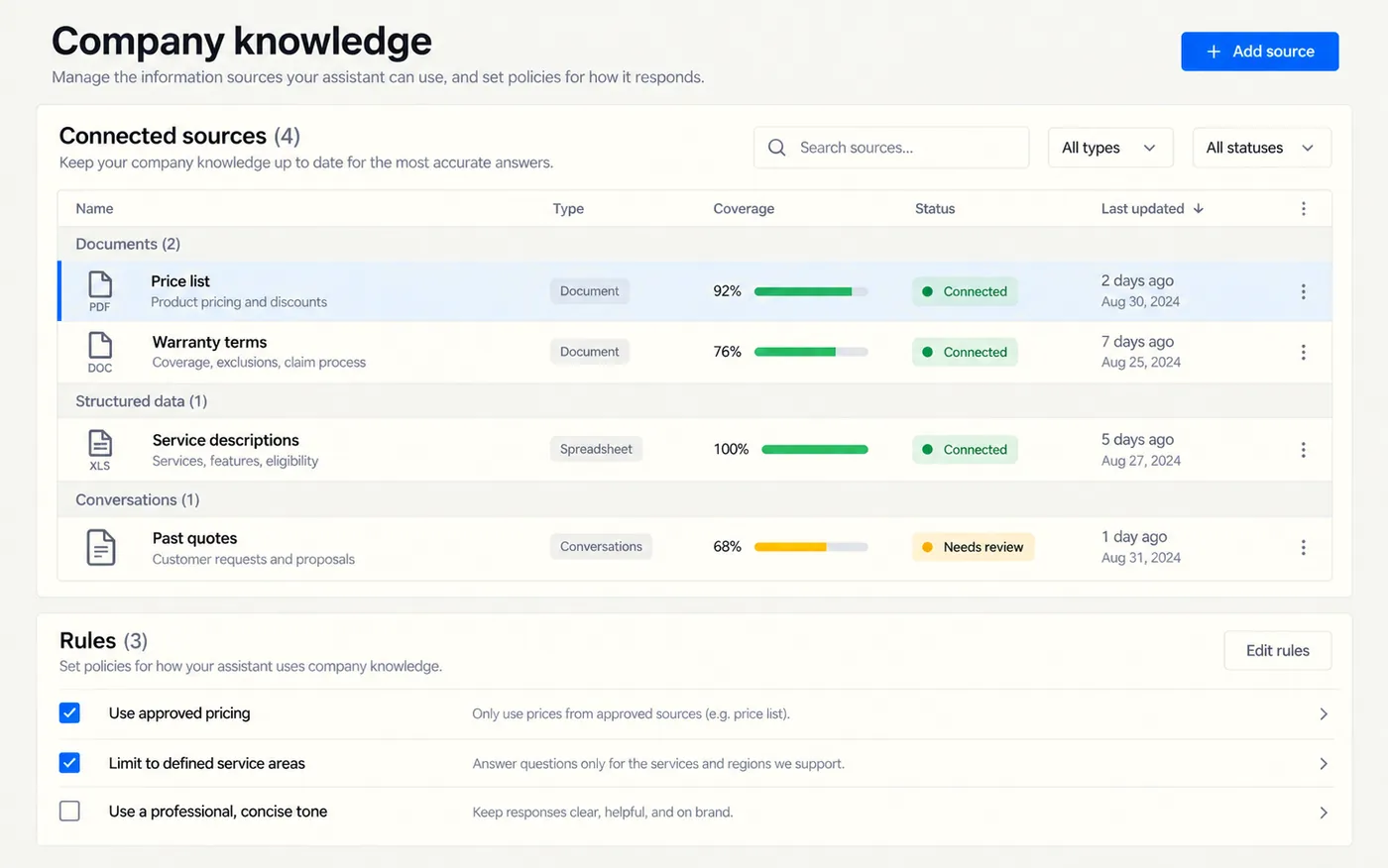Click the 100% coverage bar for Service descriptions

[x=815, y=450]
